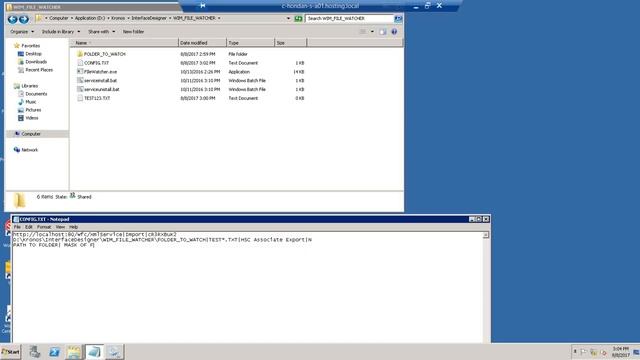Screen dimensions: 640x360
Task: Select Pictures library
Action: (x=33, y=110)
